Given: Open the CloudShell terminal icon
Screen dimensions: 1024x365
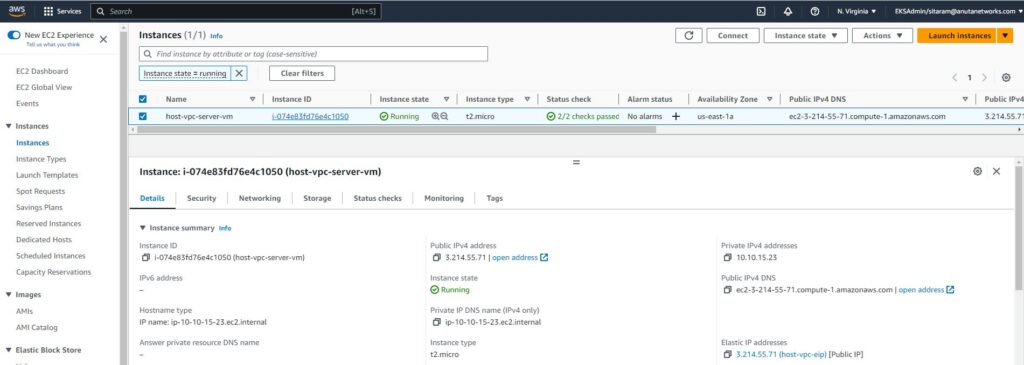Looking at the screenshot, I should click(x=761, y=11).
